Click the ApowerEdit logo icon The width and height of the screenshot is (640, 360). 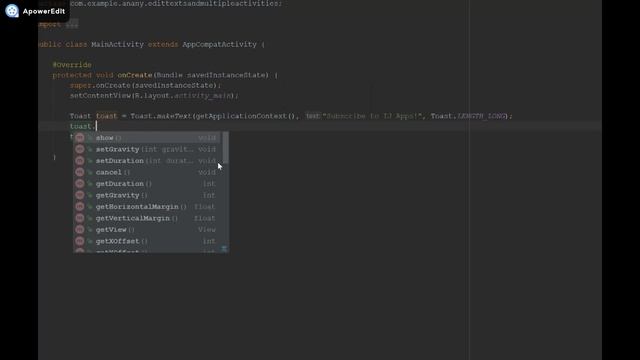click(x=12, y=11)
